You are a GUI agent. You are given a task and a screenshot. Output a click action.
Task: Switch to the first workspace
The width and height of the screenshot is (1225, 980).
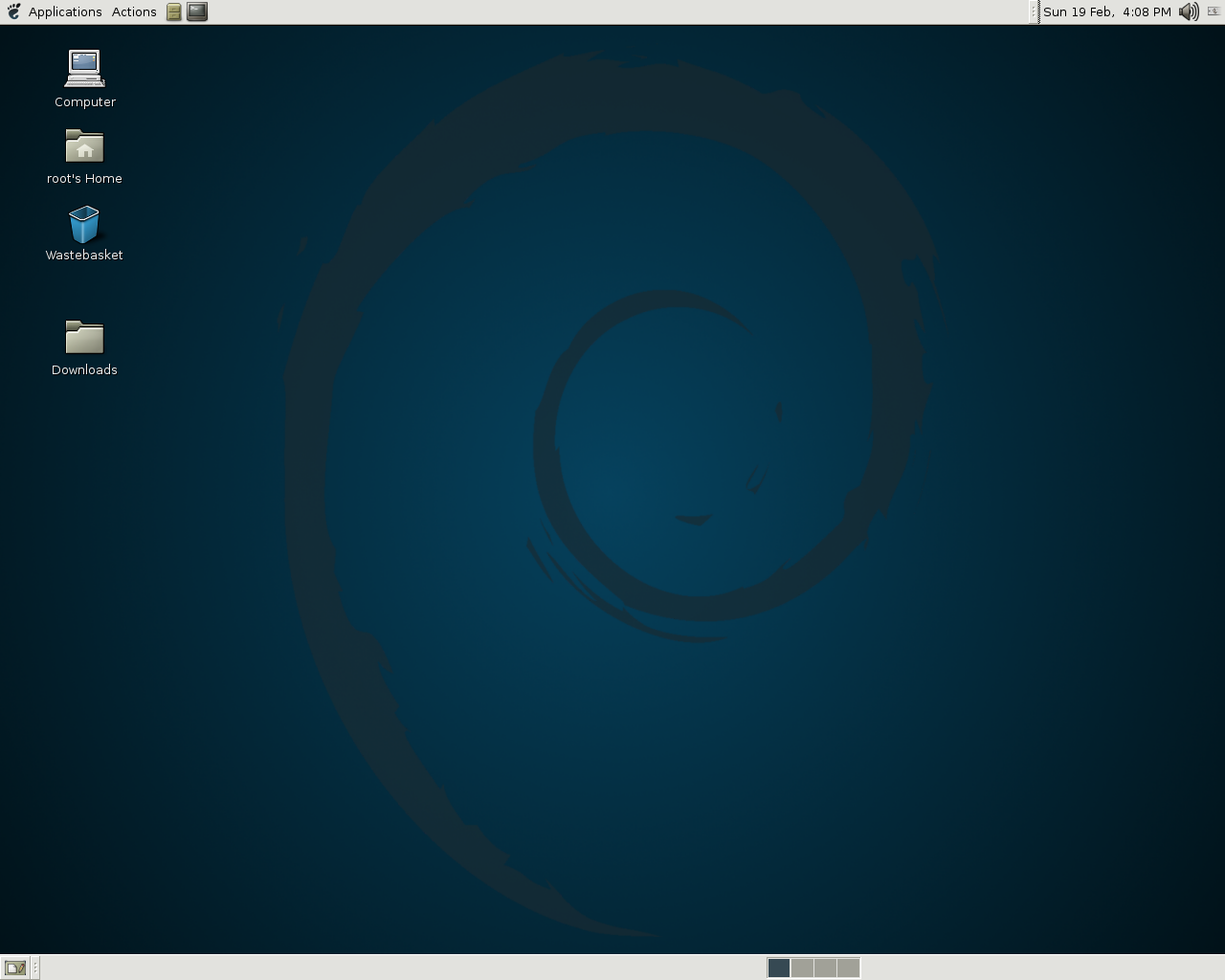click(x=779, y=968)
